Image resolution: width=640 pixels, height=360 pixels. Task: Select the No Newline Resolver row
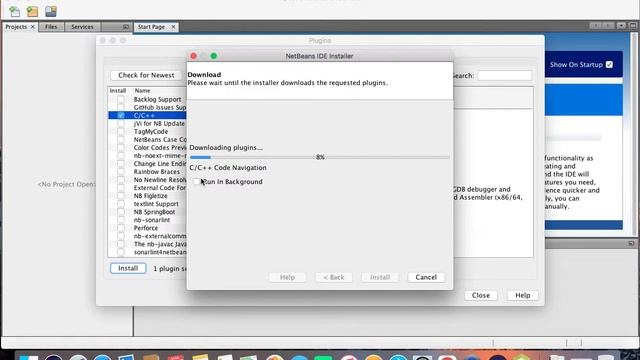(x=147, y=180)
